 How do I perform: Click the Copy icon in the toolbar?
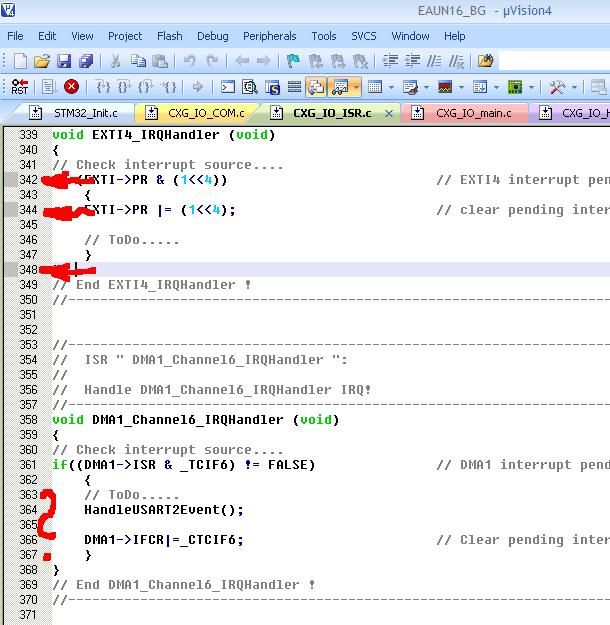click(x=138, y=61)
